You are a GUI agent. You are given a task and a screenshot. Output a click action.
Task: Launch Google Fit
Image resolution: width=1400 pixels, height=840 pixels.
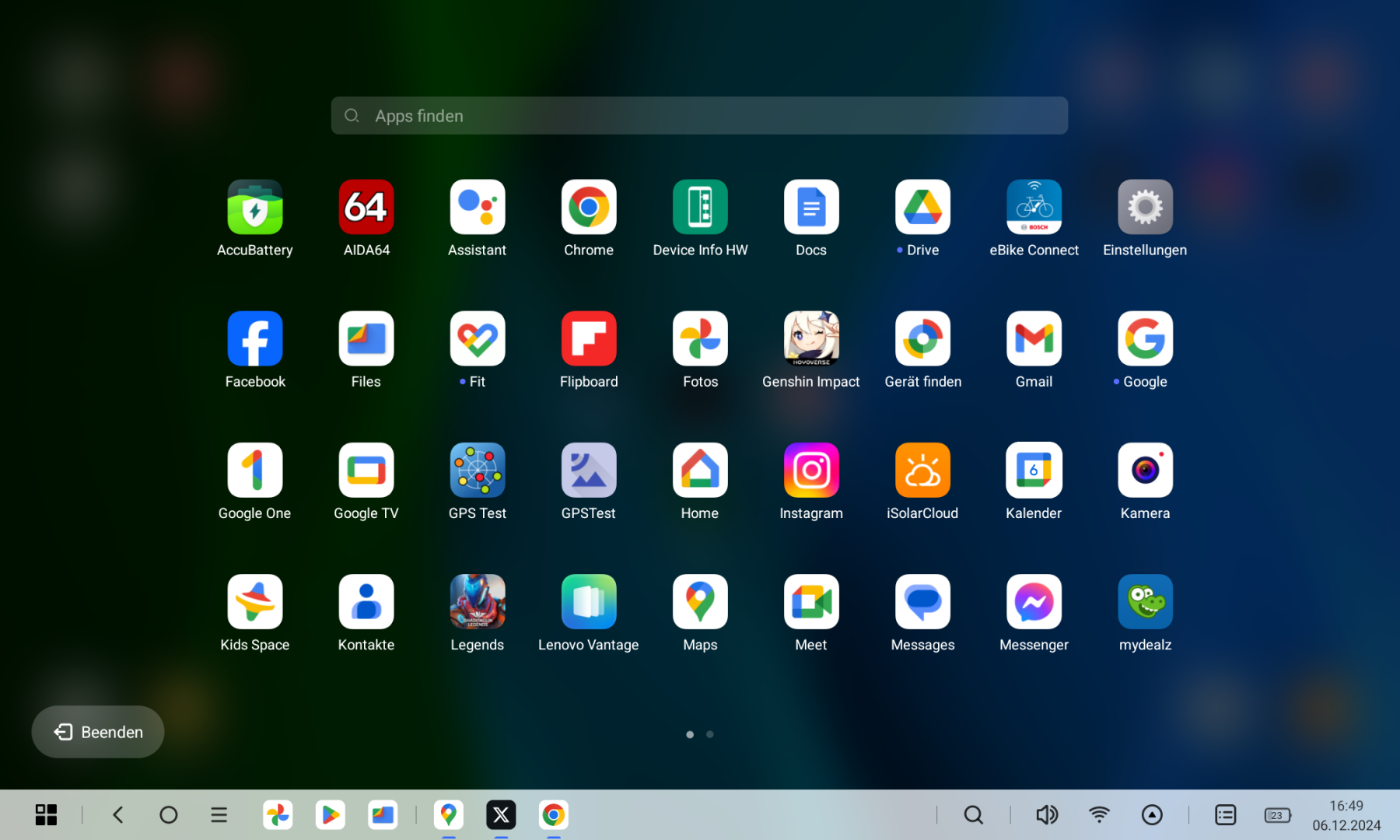click(478, 338)
